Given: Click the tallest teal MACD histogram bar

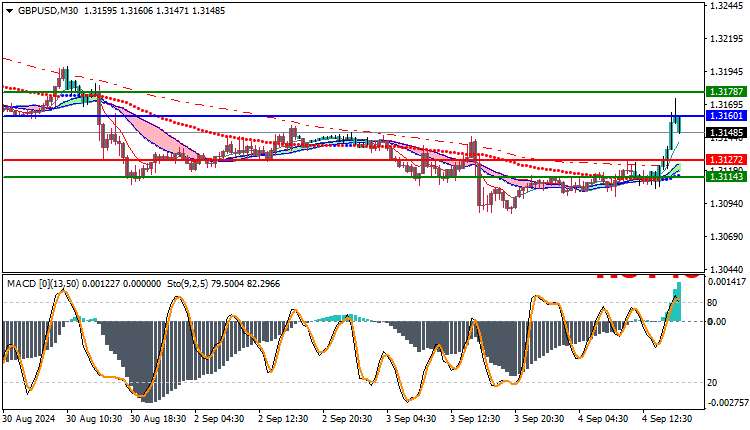Looking at the screenshot, I should [x=679, y=301].
